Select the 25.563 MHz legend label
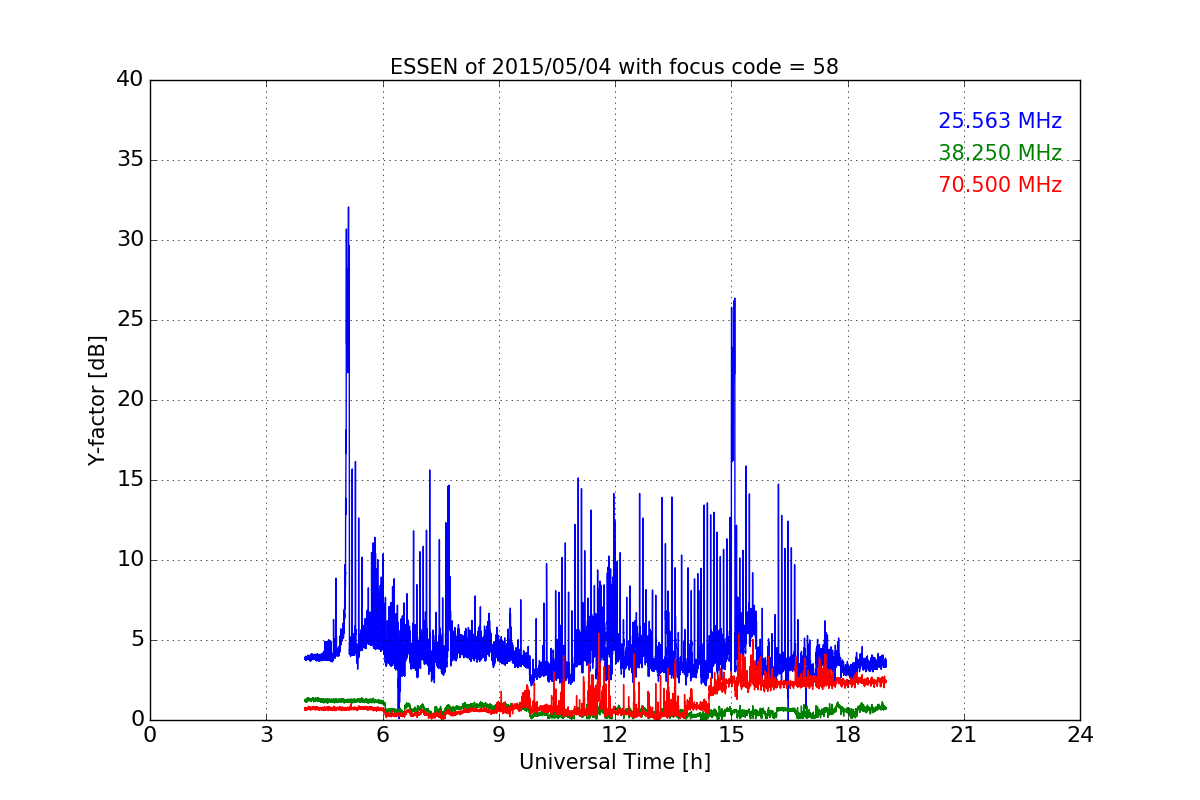The height and width of the screenshot is (800, 1200). (x=1000, y=121)
